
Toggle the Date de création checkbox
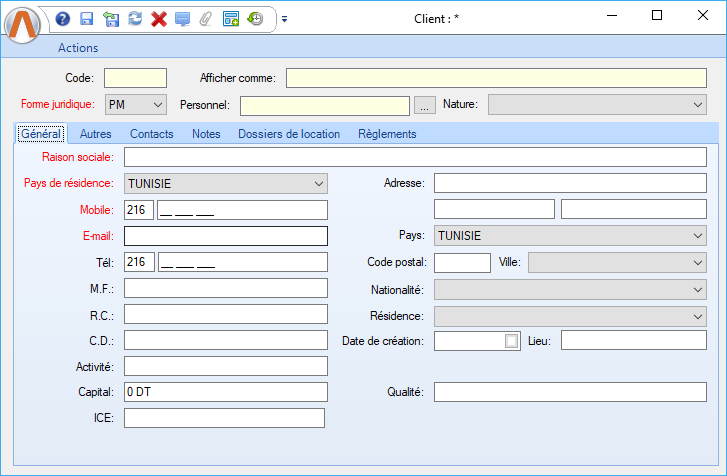512,341
